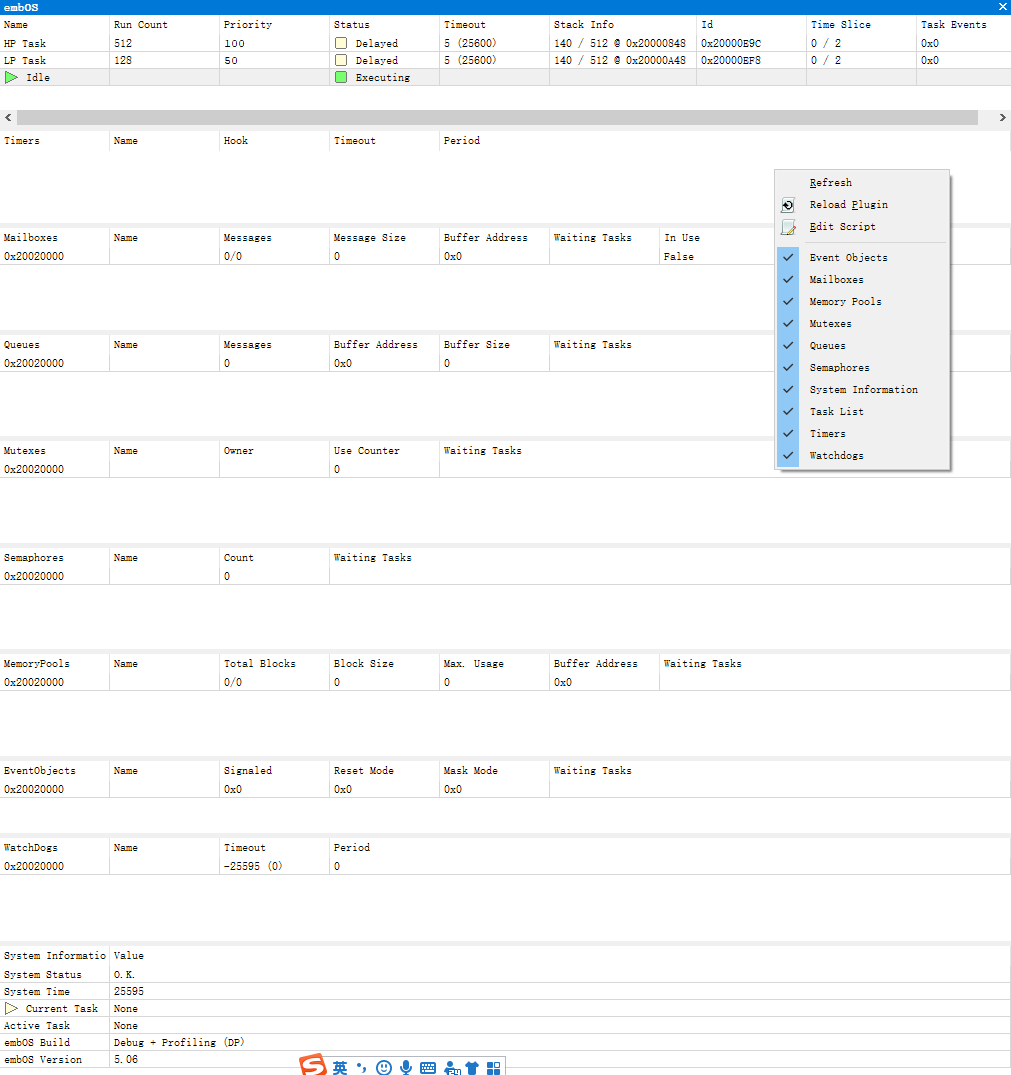Click the EventObjects address 0x20020000
The image size is (1011, 1075).
34,790
